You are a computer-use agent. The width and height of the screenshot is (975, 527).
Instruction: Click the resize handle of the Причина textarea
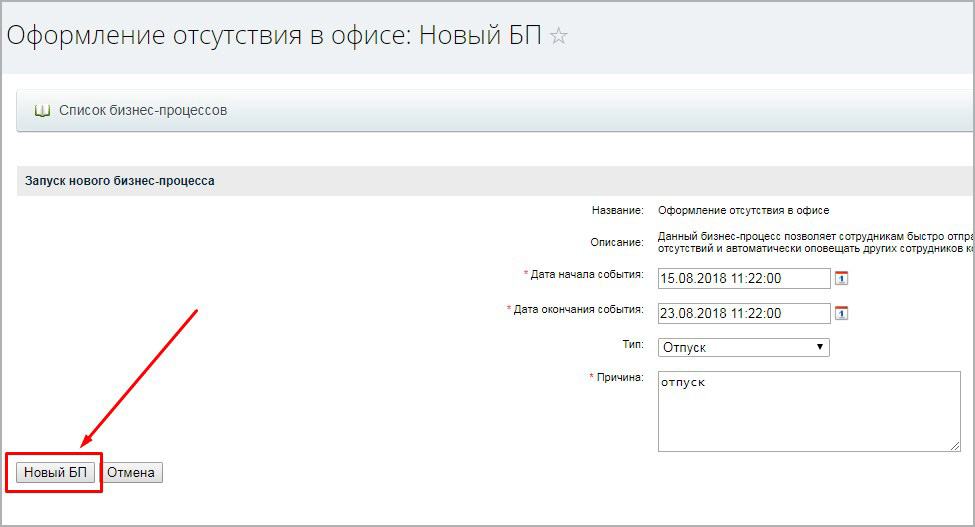[x=954, y=445]
